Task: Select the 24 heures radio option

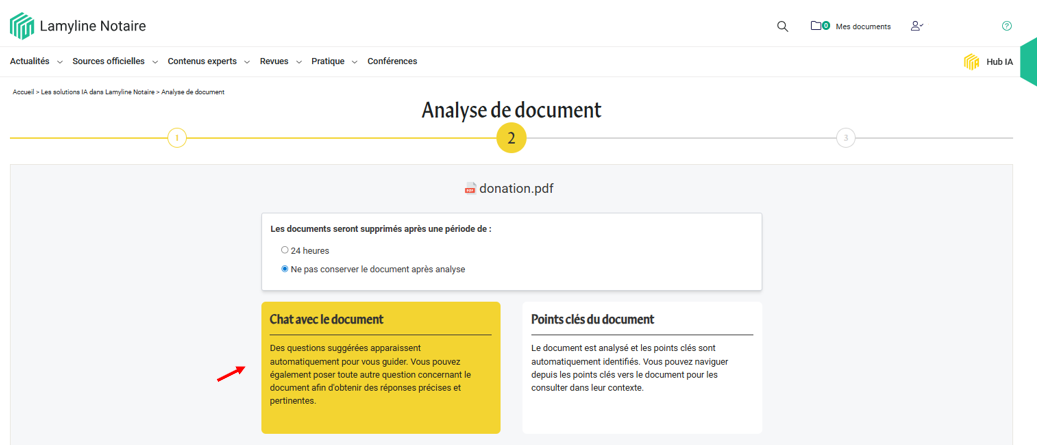Action: pos(284,251)
